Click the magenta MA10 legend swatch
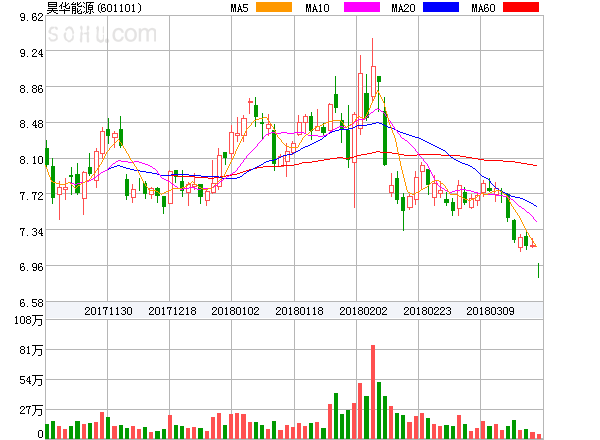The height and width of the screenshot is (440, 600). pyautogui.click(x=362, y=7)
